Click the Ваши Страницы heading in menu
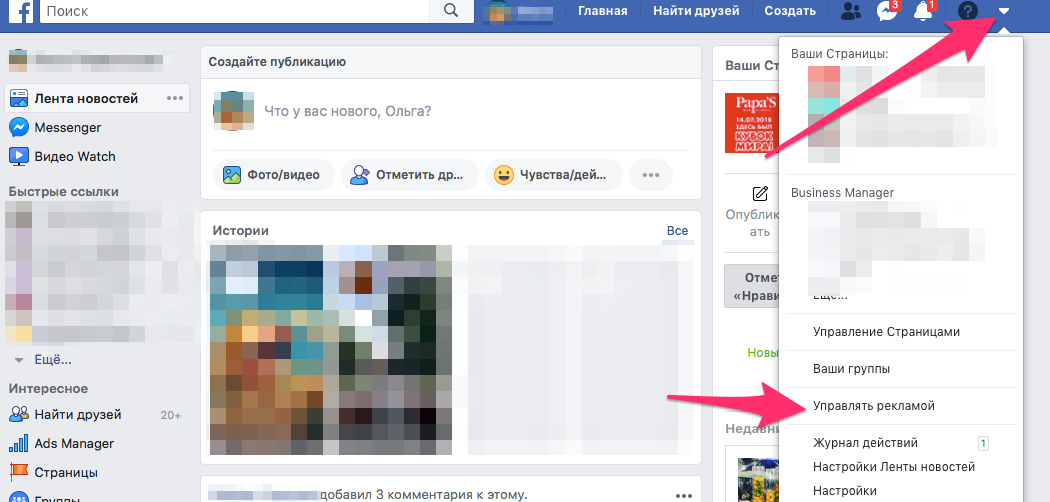The image size is (1050, 502). (839, 54)
